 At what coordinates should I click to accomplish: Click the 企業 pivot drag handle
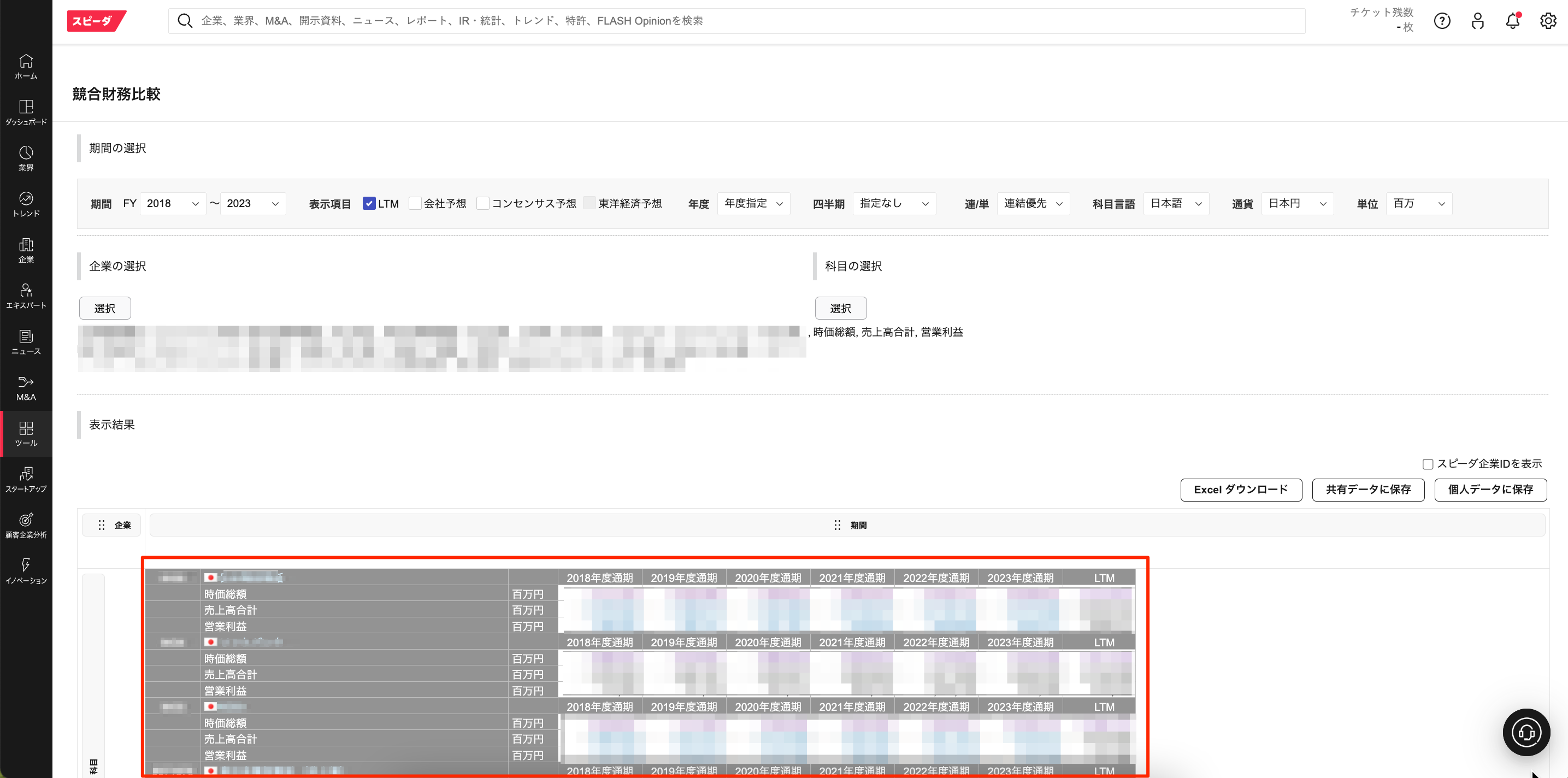102,524
